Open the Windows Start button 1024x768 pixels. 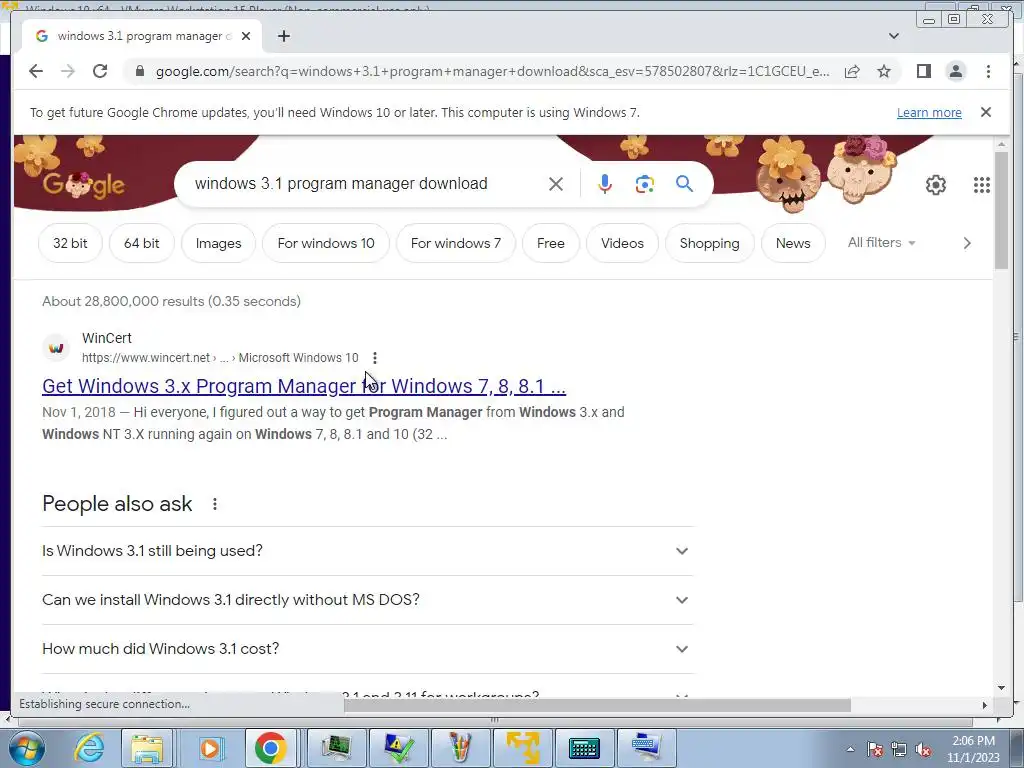[x=26, y=748]
